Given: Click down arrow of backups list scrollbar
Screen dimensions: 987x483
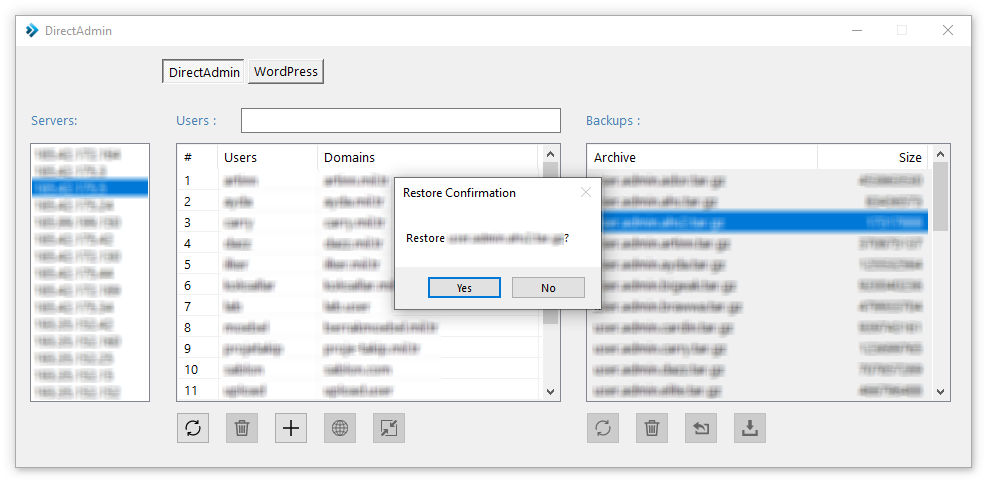Looking at the screenshot, I should (x=940, y=392).
